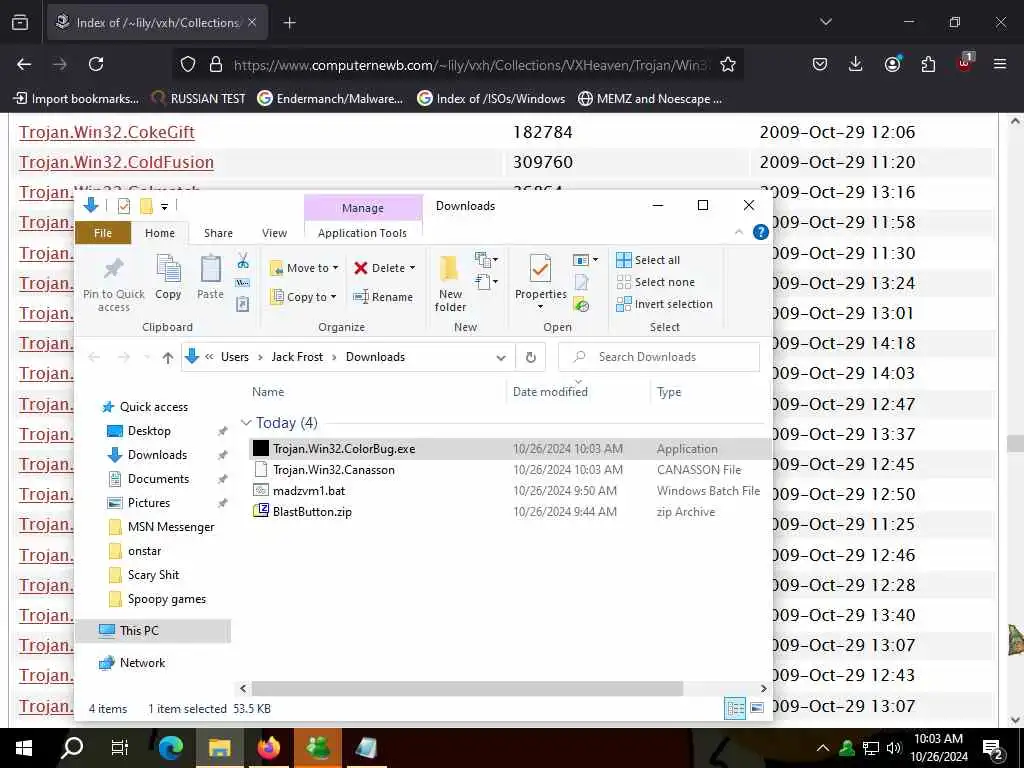This screenshot has height=768, width=1024.
Task: Switch to the Share tab
Action: (218, 233)
